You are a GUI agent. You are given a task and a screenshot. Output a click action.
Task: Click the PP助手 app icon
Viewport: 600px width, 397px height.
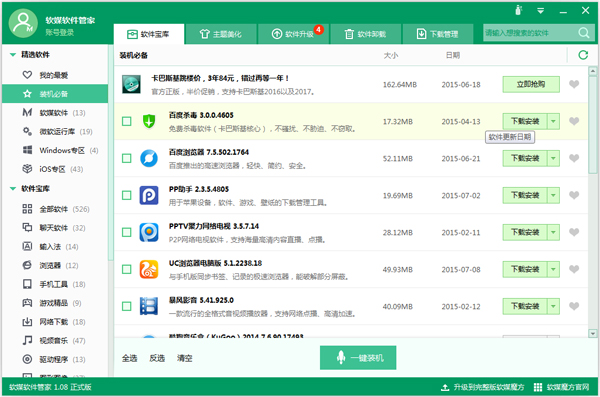pyautogui.click(x=149, y=195)
